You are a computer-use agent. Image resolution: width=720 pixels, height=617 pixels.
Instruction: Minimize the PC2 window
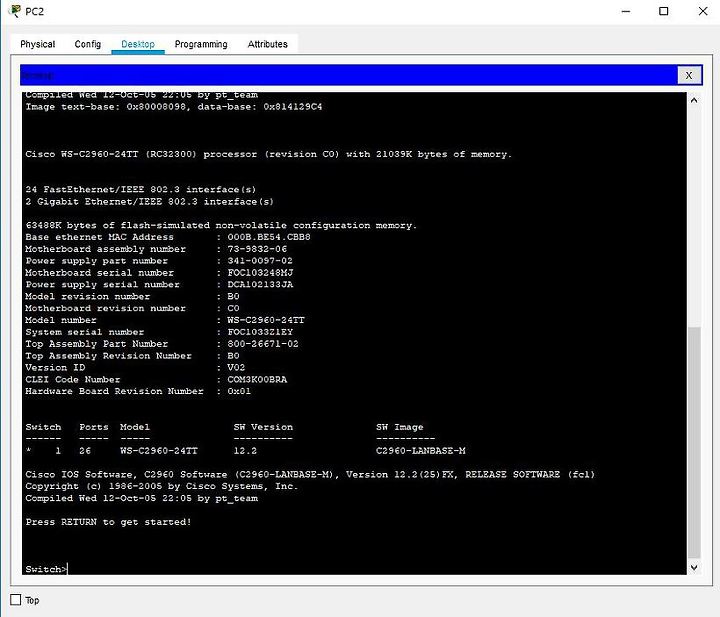(626, 11)
